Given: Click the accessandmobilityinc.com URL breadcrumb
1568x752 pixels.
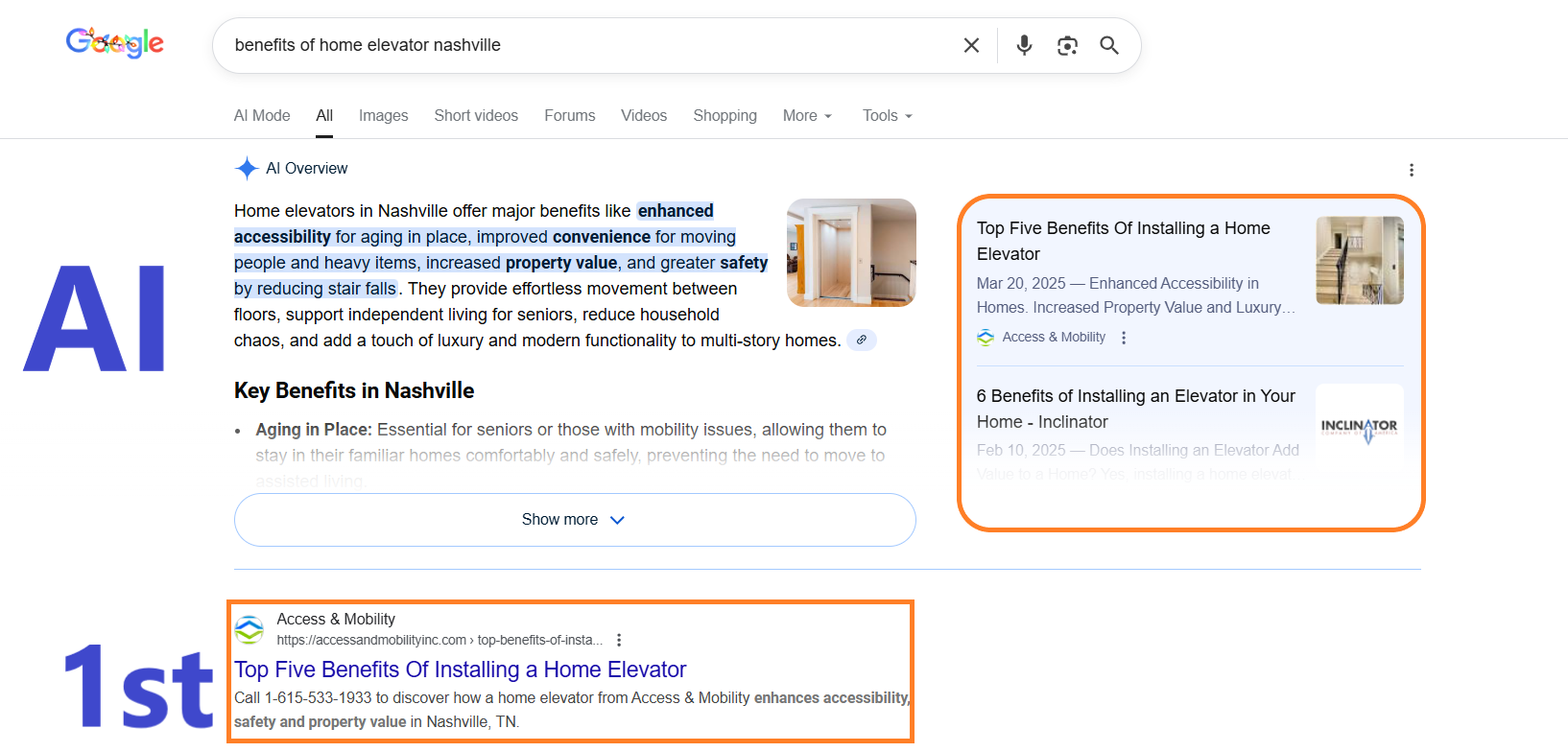Looking at the screenshot, I should [x=440, y=640].
